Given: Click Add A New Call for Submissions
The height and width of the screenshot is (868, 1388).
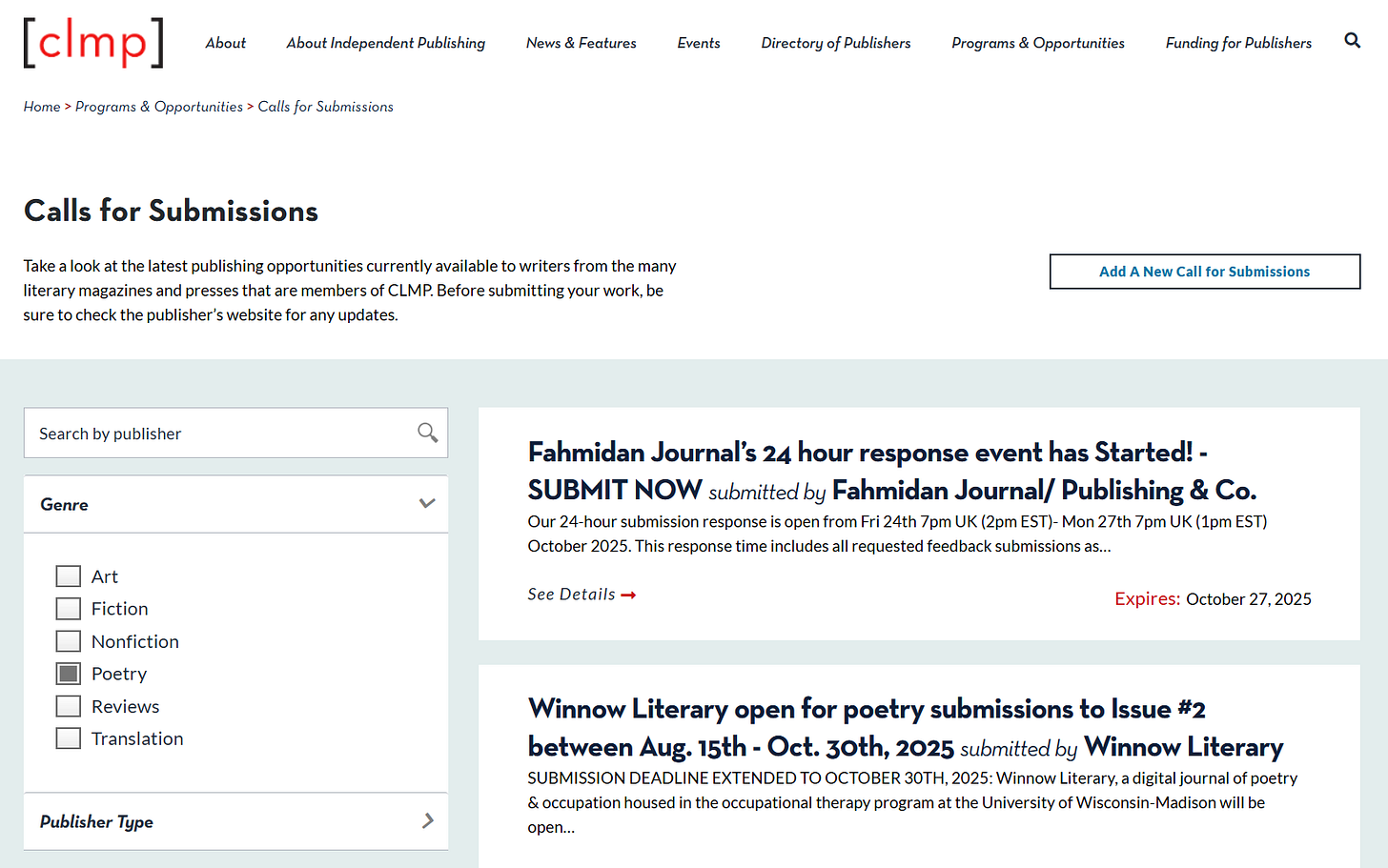Looking at the screenshot, I should tap(1205, 272).
